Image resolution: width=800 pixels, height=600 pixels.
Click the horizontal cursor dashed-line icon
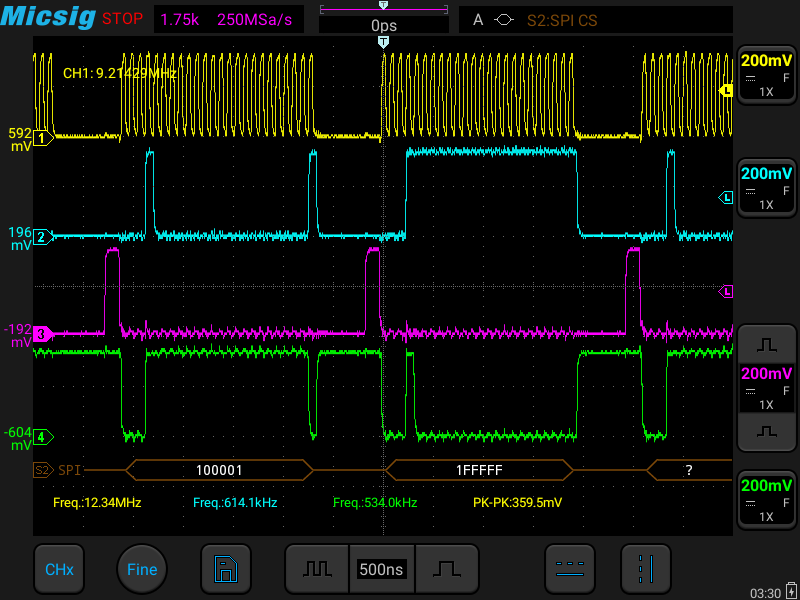point(569,569)
